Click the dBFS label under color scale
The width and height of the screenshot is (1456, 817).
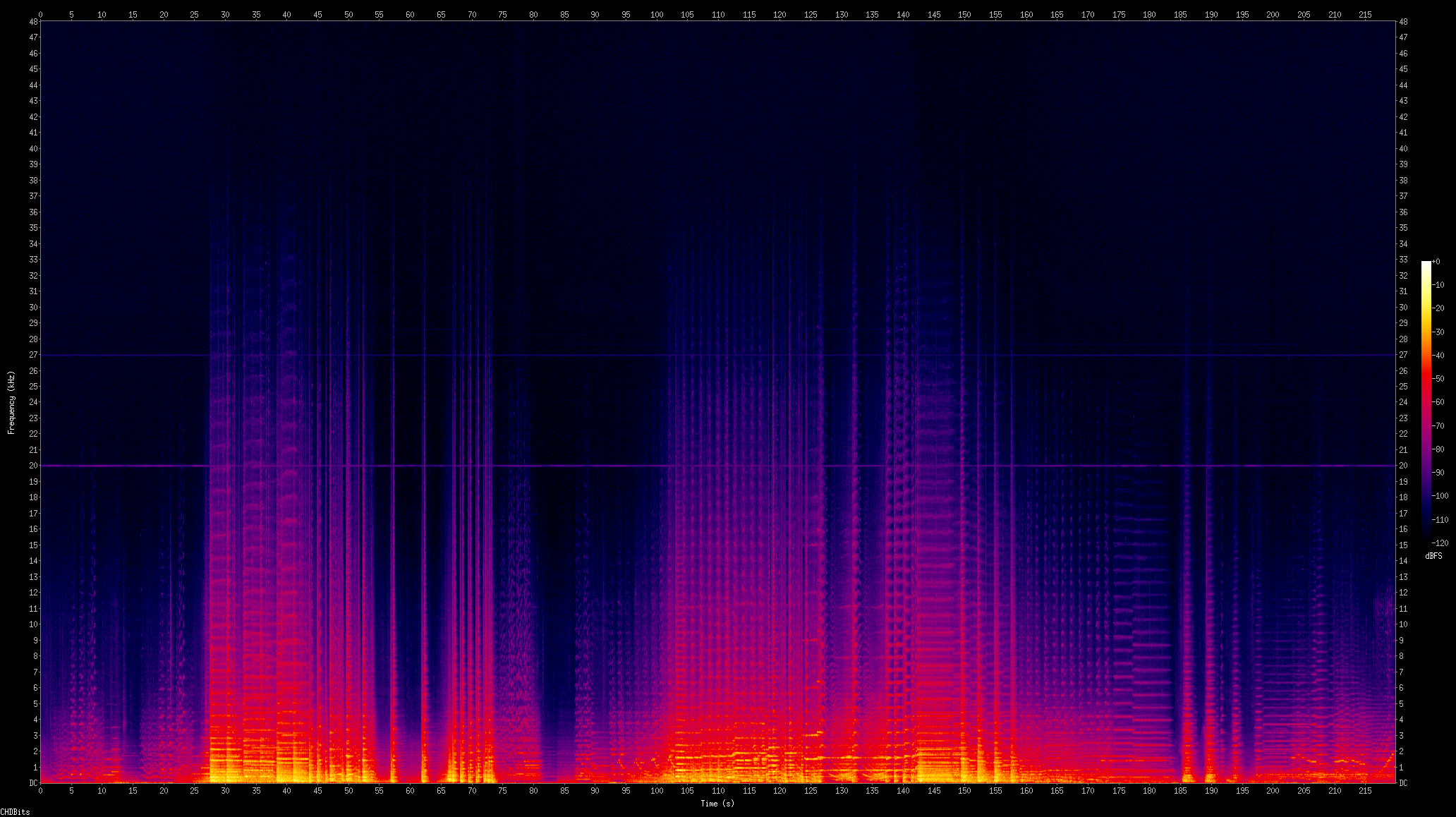[x=1433, y=556]
